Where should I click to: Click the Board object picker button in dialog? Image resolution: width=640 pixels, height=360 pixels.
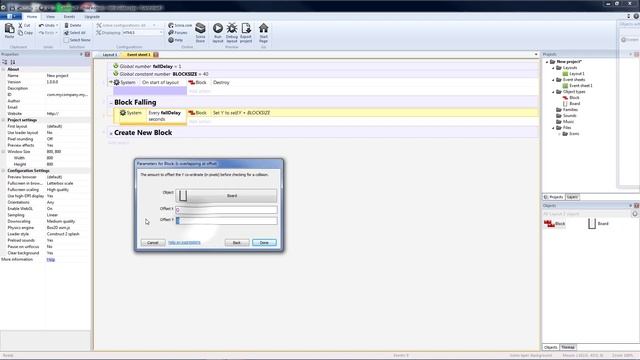click(226, 196)
